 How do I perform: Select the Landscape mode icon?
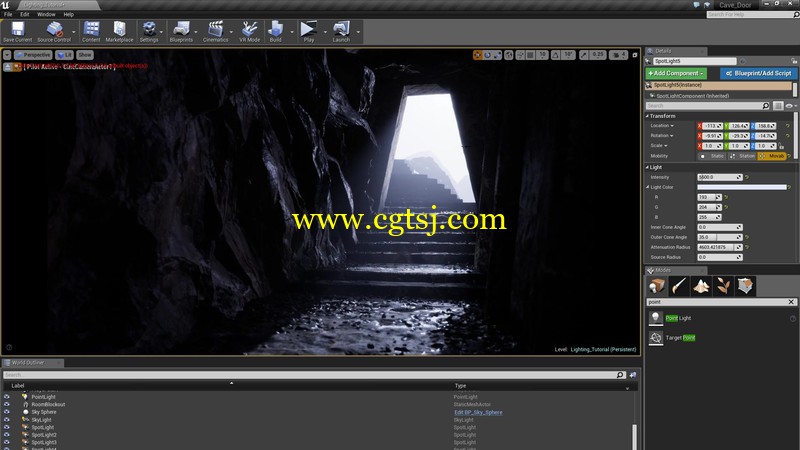[701, 286]
